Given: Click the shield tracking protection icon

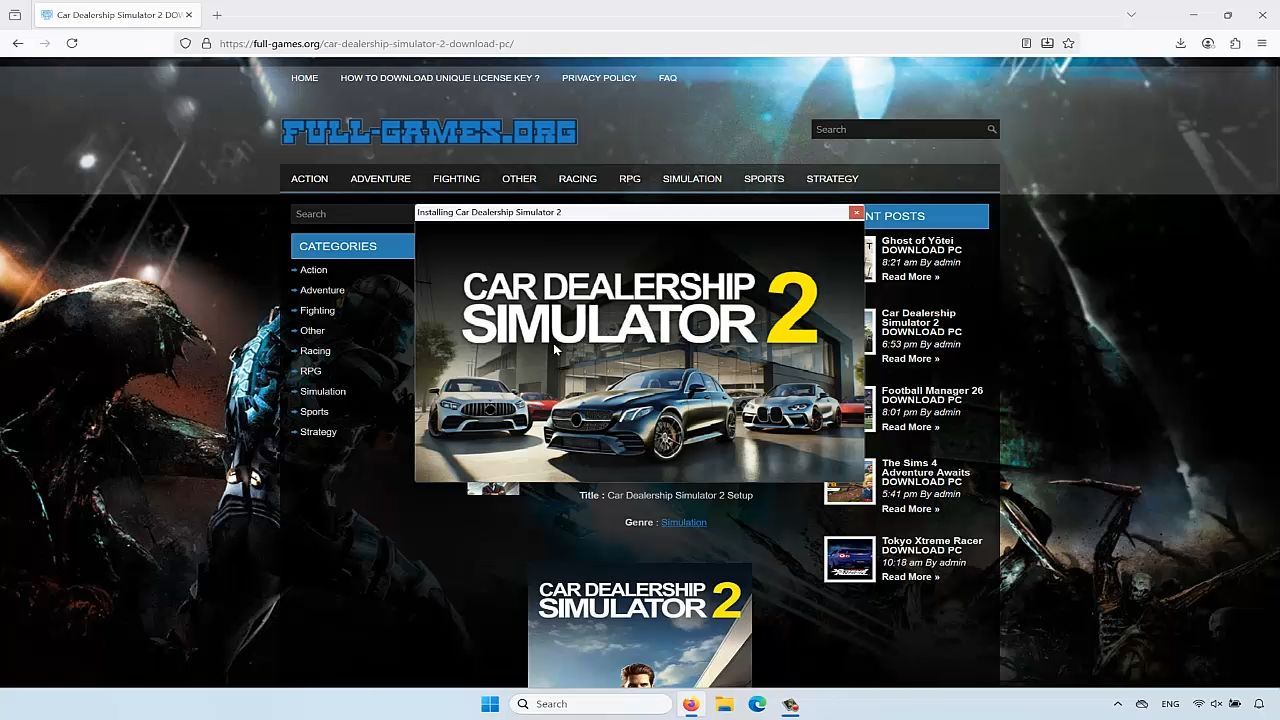Looking at the screenshot, I should 185,43.
